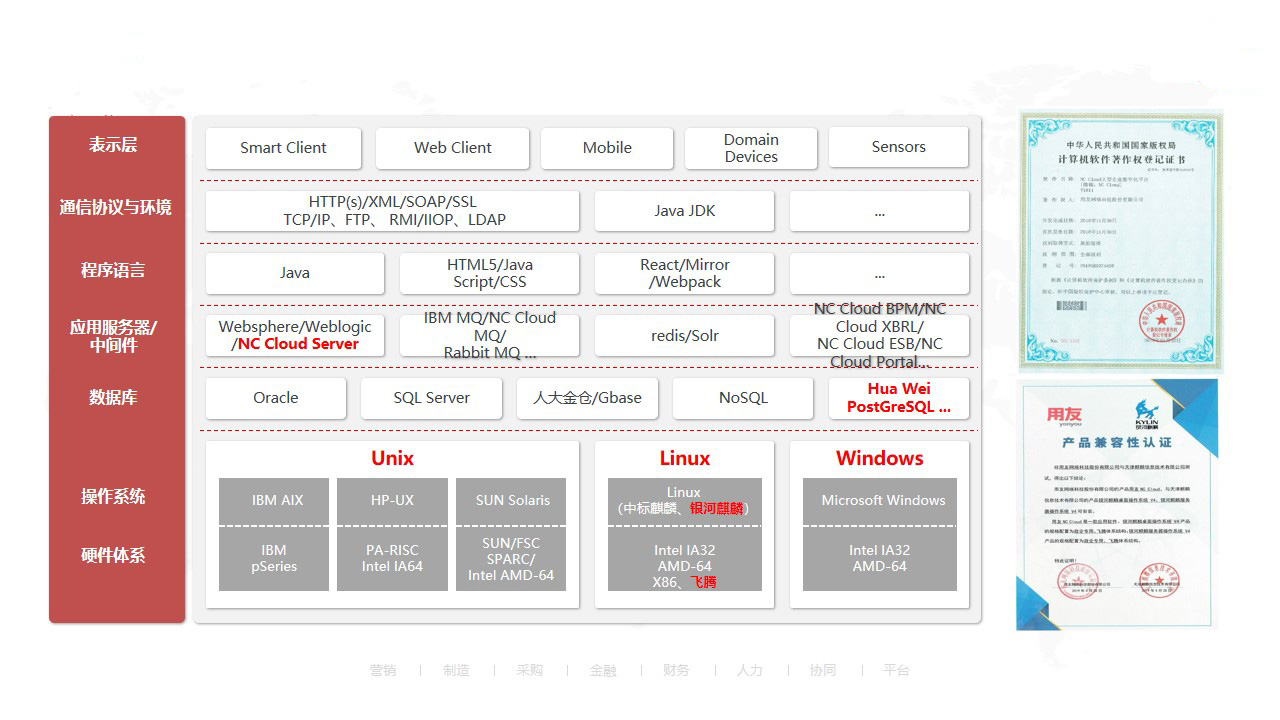Select the IBM AIX gray block
1280x720 pixels.
tap(277, 501)
